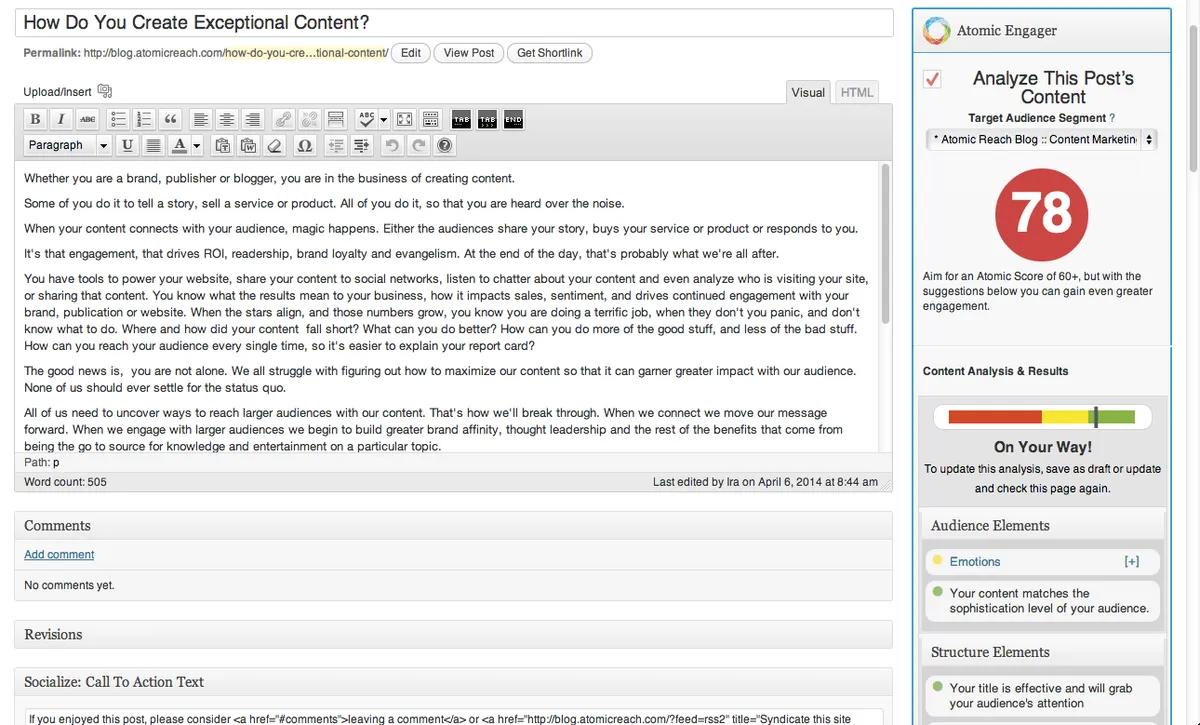
Task: Decrease indent with Outdent icon
Action: click(336, 145)
